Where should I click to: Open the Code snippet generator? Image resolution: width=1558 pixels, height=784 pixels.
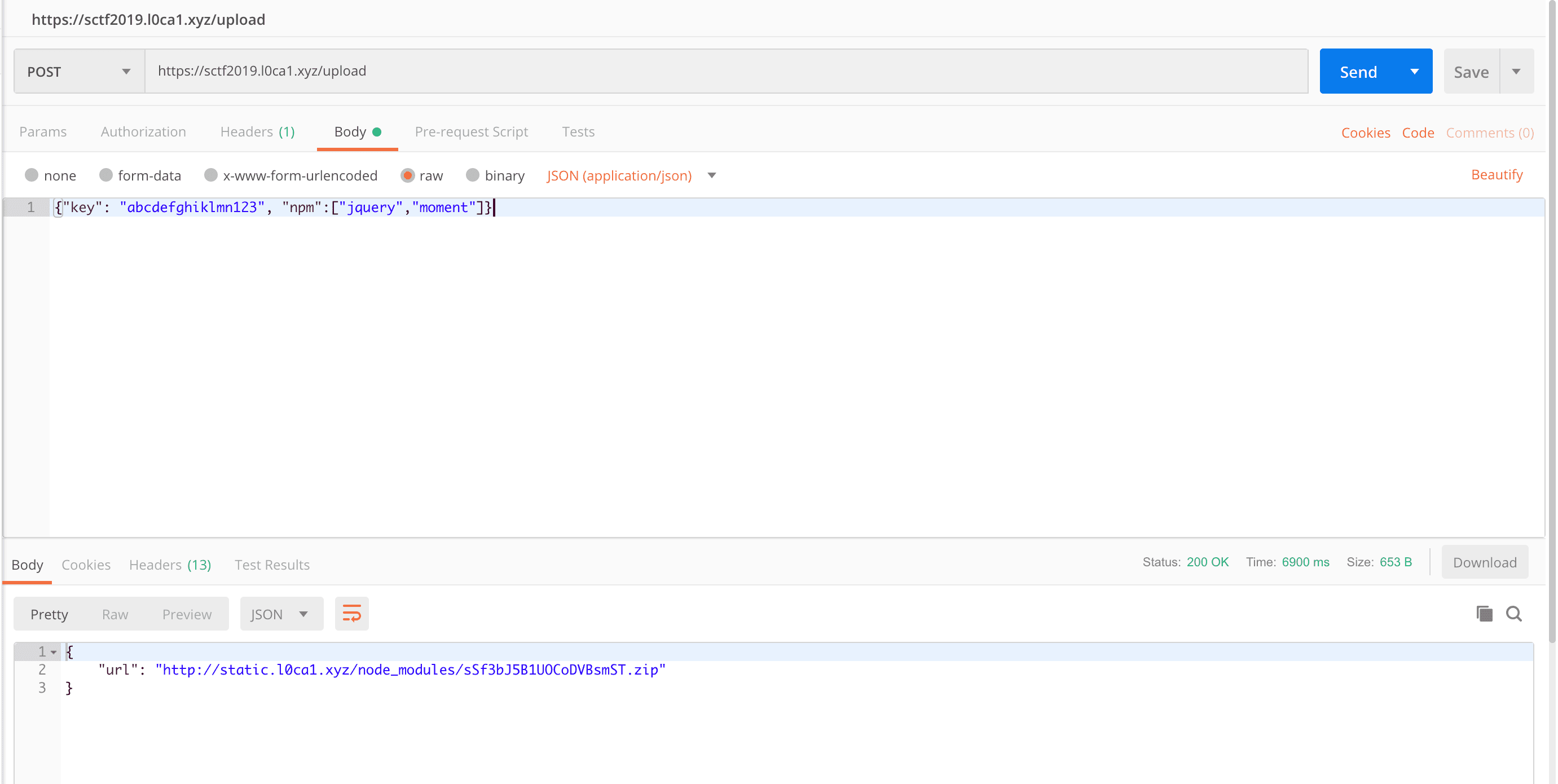1418,133
